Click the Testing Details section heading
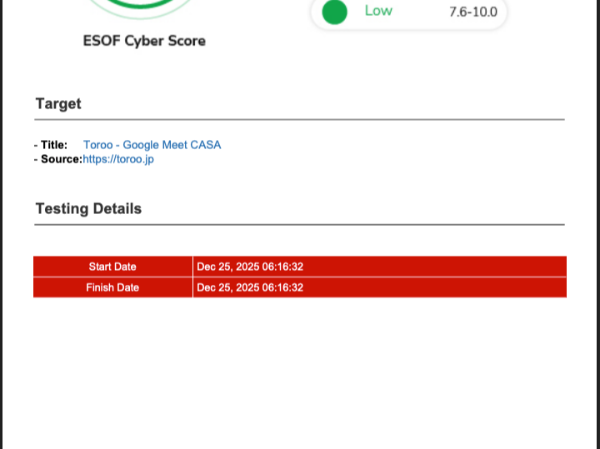 click(88, 209)
